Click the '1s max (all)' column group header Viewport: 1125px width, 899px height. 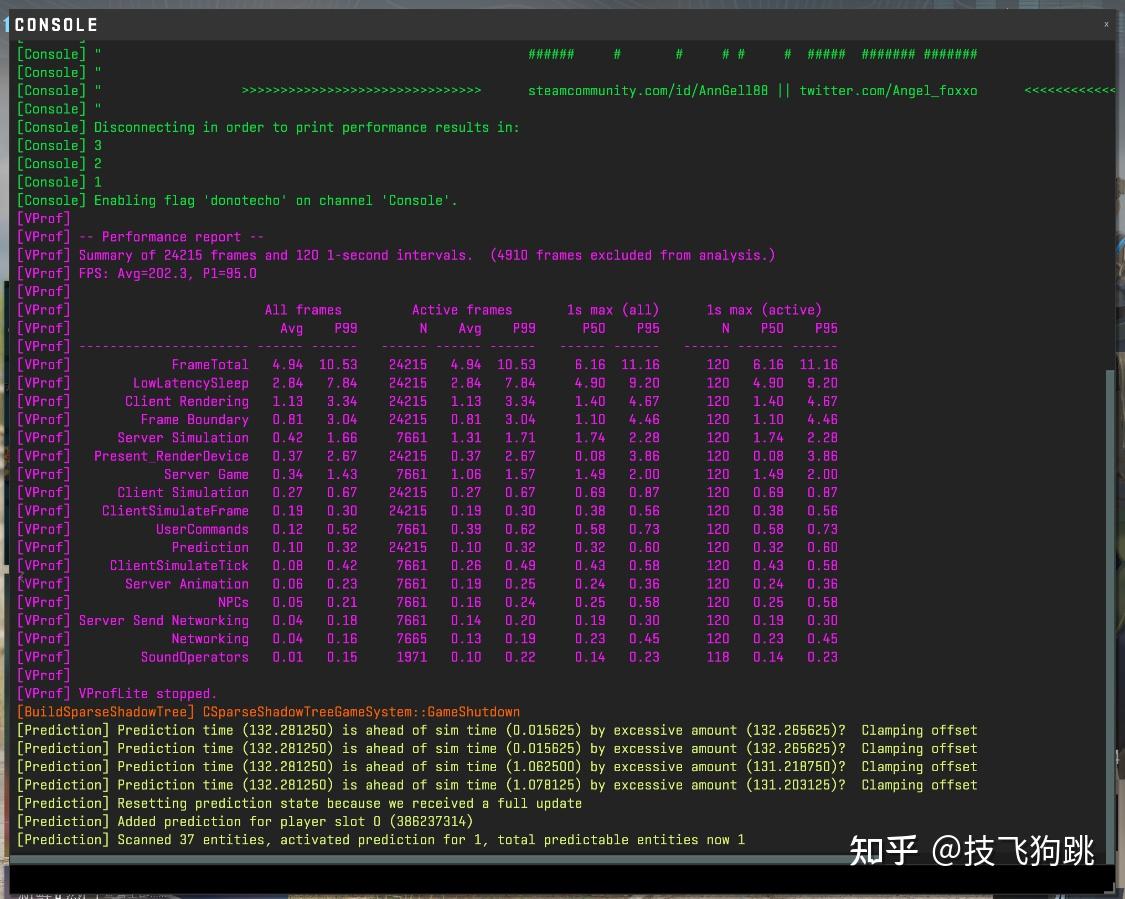pyautogui.click(x=613, y=310)
